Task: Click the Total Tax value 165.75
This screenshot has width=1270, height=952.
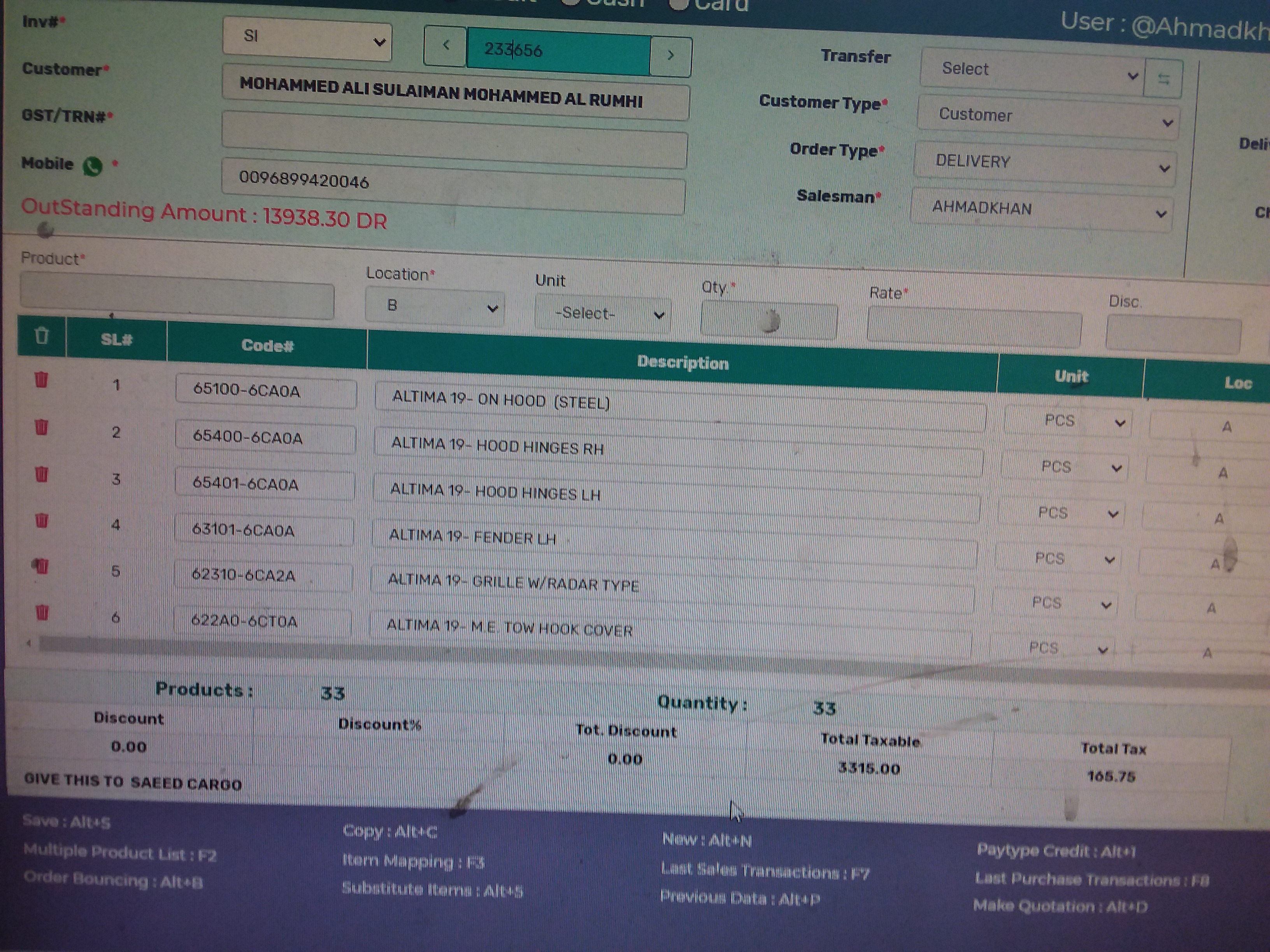Action: click(1111, 776)
